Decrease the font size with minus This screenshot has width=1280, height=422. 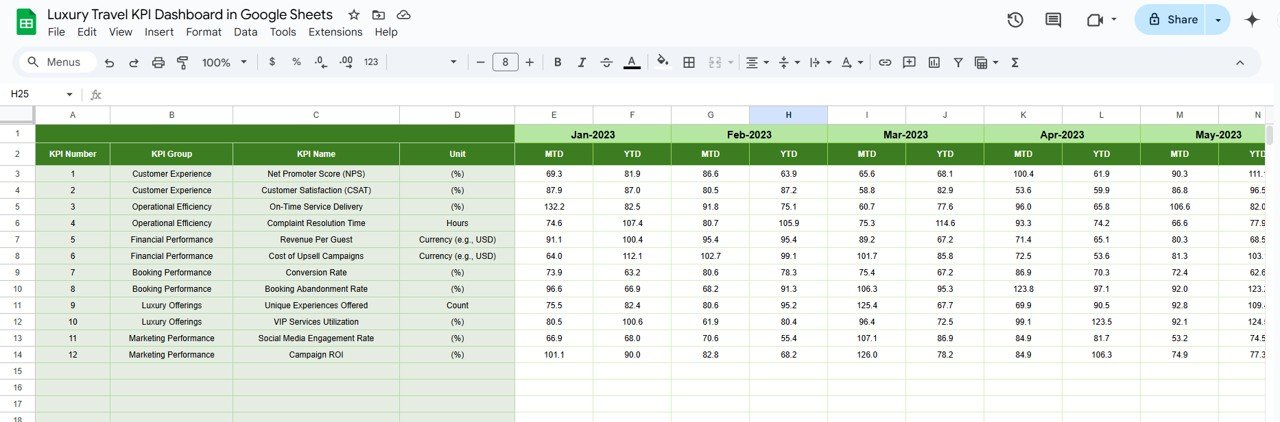pos(480,62)
